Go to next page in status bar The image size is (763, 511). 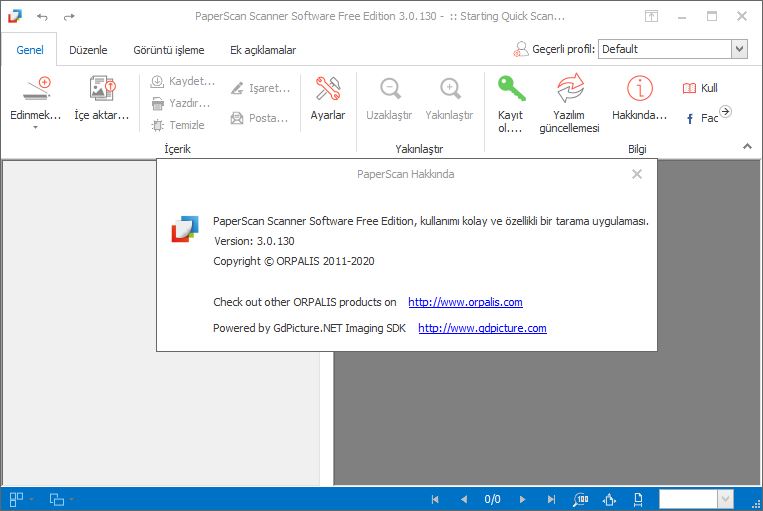(522, 499)
